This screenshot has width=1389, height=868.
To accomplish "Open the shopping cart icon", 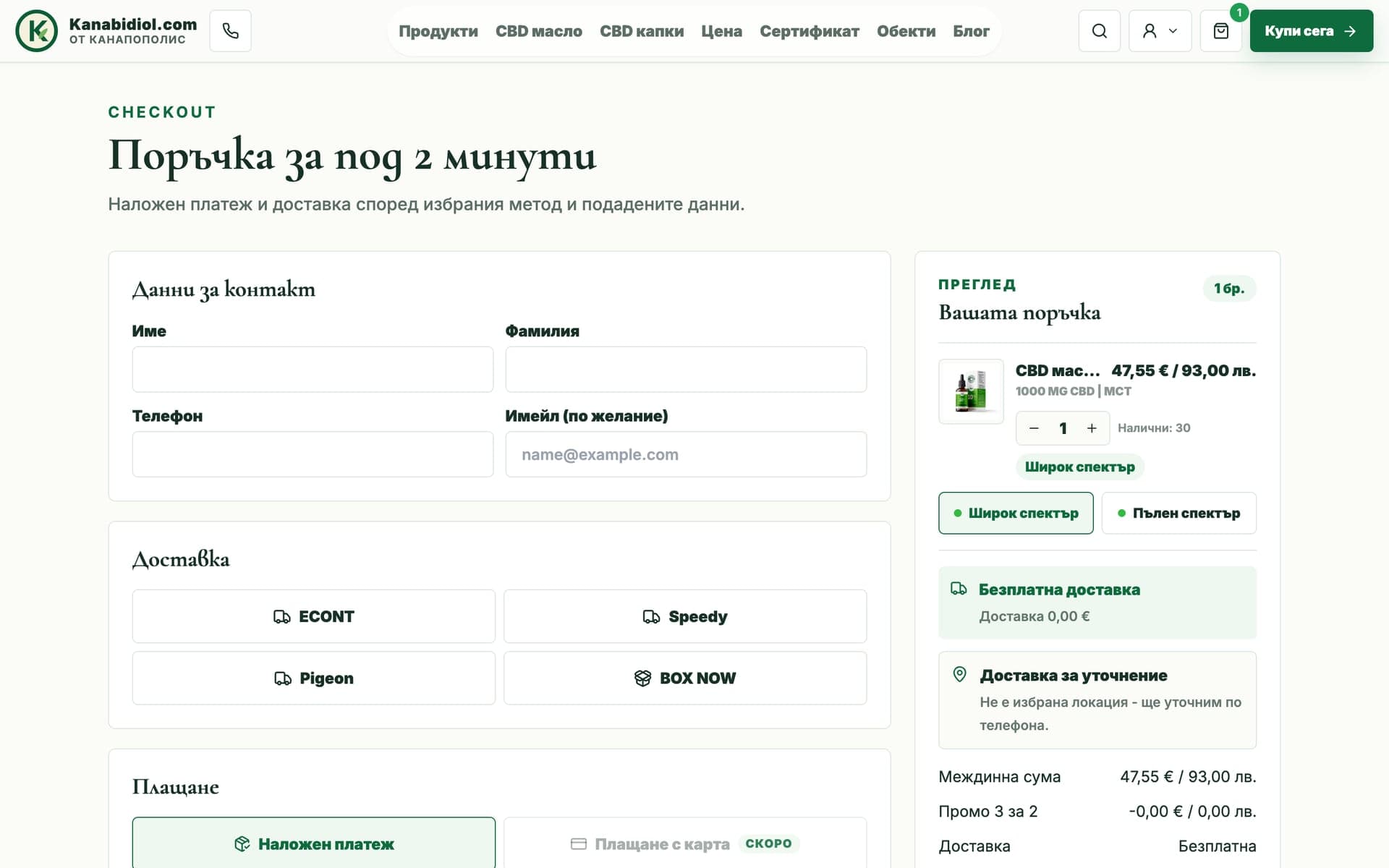I will (1220, 31).
